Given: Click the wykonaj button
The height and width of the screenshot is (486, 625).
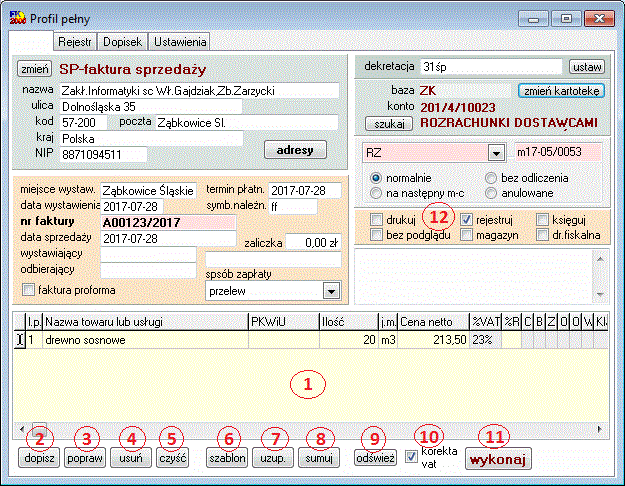Looking at the screenshot, I should [498, 459].
